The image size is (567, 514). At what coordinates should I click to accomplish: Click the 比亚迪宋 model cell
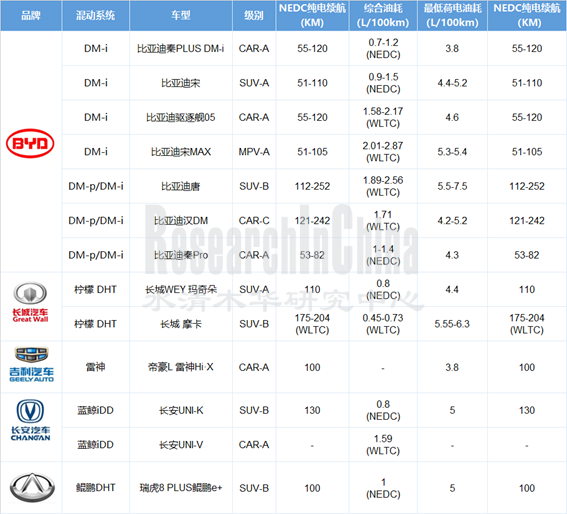(x=180, y=83)
